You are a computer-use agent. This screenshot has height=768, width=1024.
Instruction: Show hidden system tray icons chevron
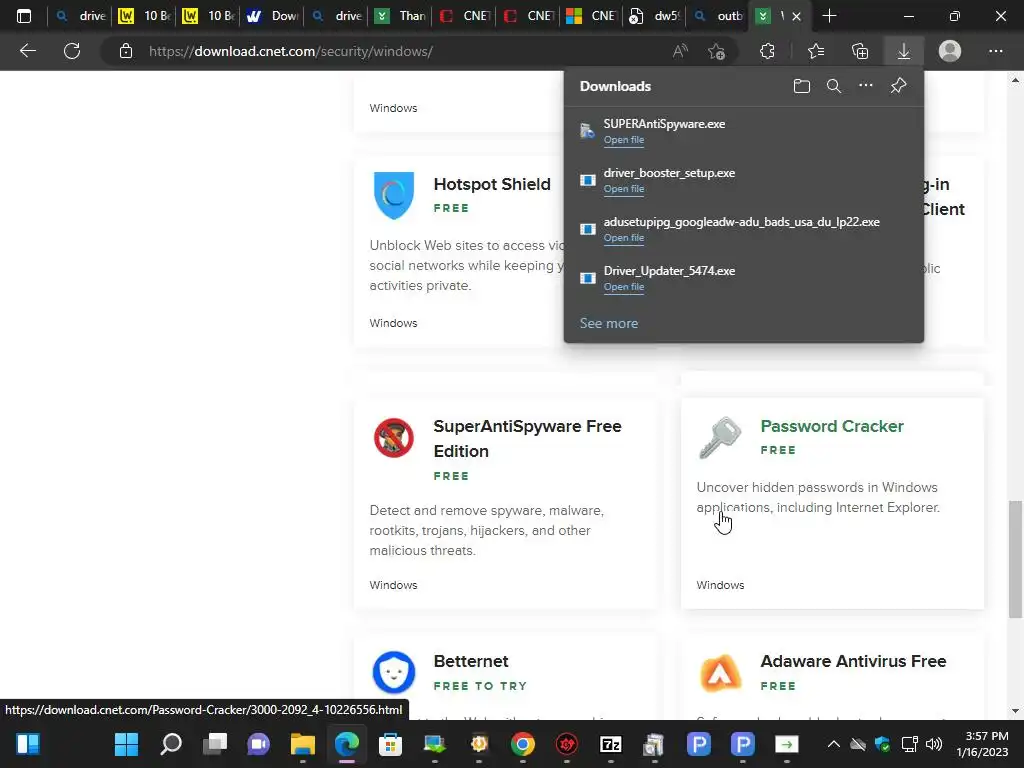(833, 744)
